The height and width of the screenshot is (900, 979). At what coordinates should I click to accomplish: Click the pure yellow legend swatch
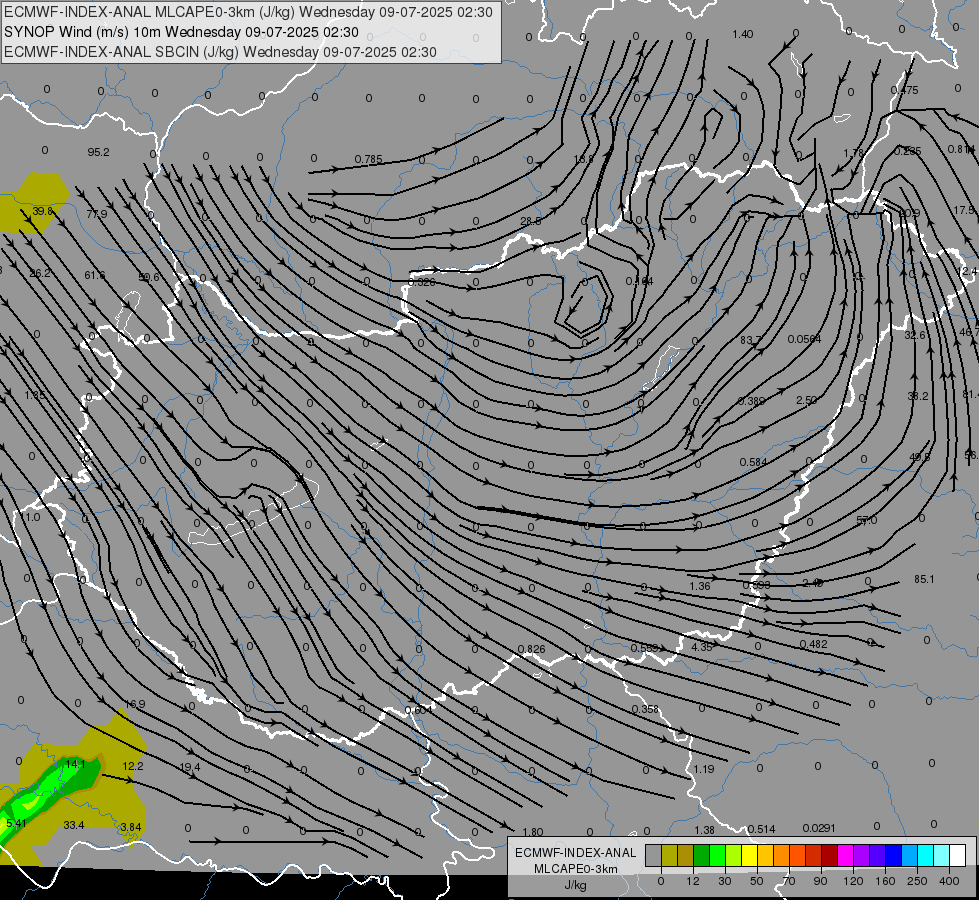click(749, 856)
